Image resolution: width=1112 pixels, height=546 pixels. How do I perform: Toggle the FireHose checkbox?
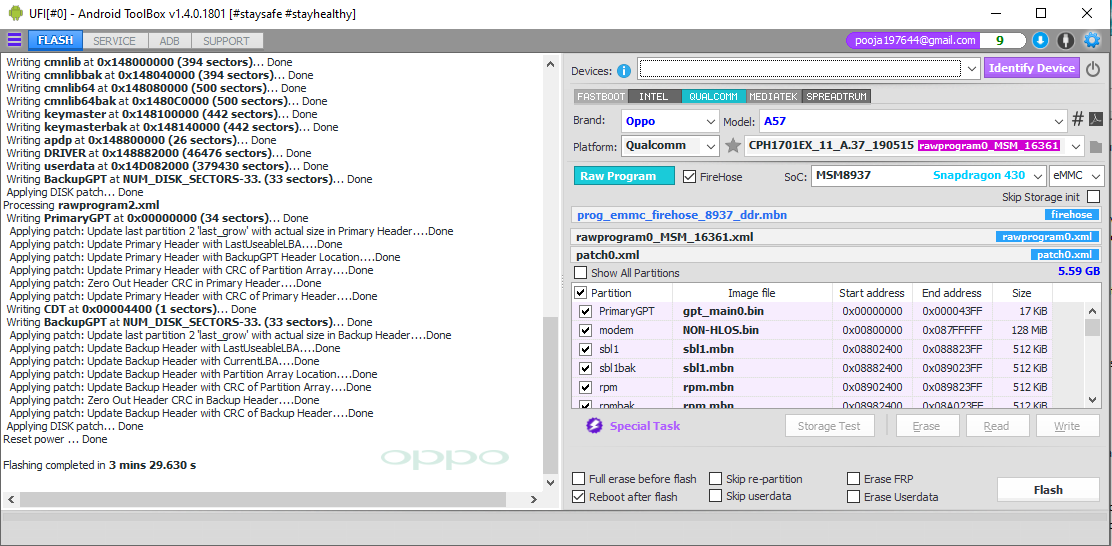pyautogui.click(x=689, y=177)
